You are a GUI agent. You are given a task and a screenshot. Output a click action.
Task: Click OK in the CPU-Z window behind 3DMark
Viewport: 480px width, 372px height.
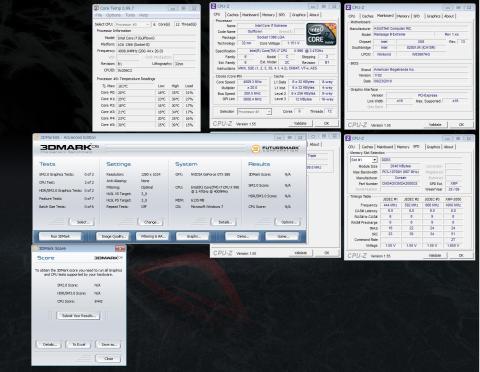[x=327, y=253]
